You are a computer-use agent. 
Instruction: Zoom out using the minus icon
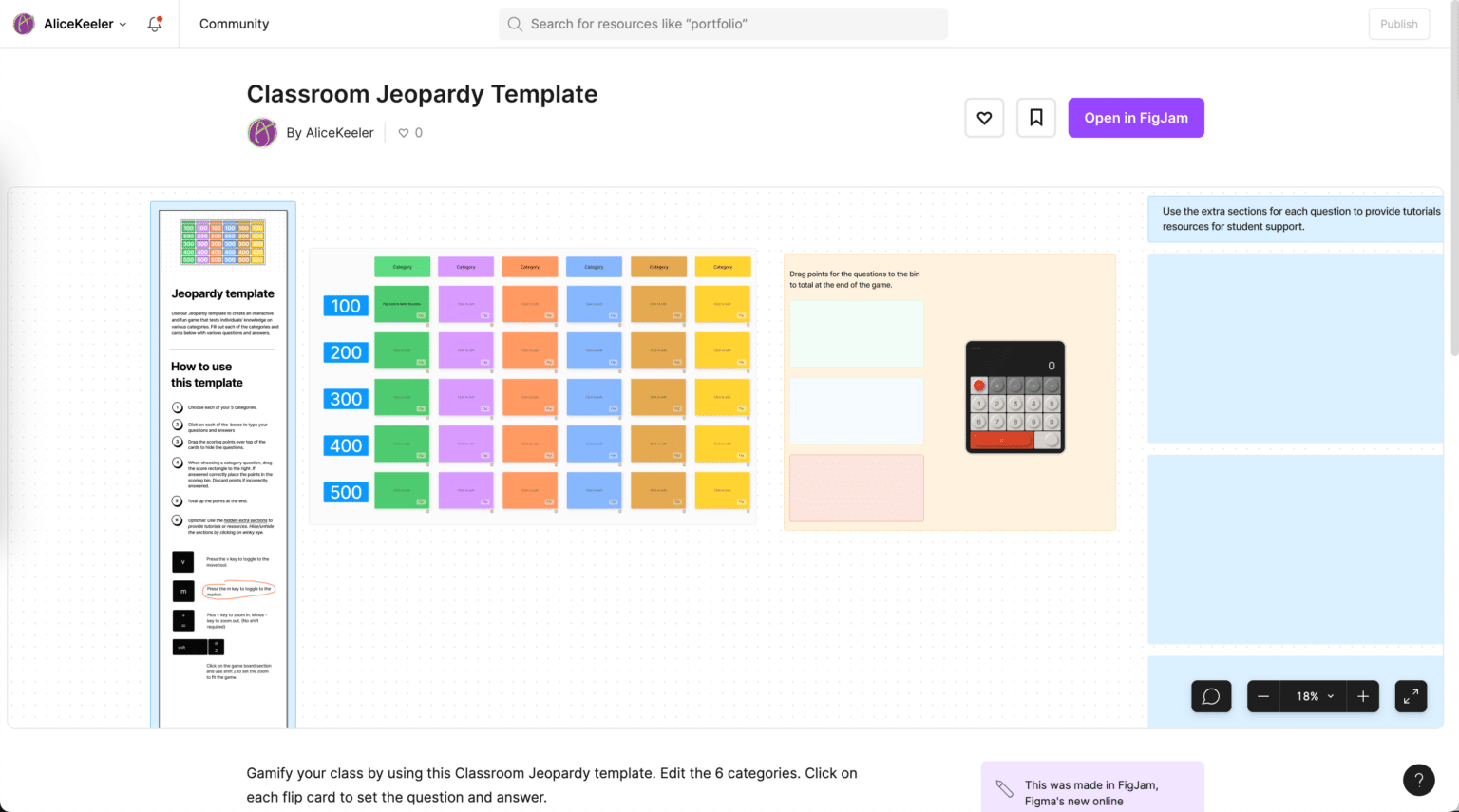[x=1262, y=696]
